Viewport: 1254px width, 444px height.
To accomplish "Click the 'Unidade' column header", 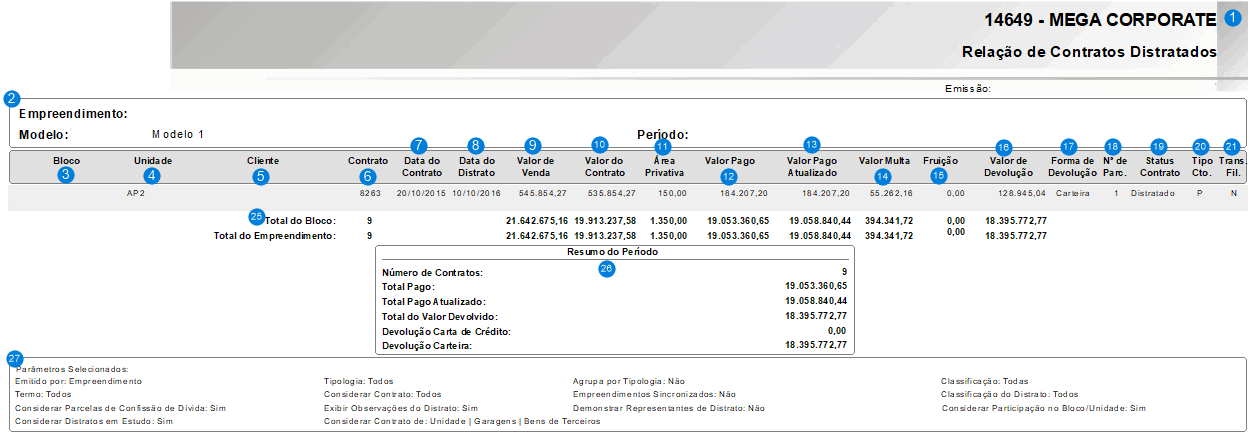I will coord(153,161).
